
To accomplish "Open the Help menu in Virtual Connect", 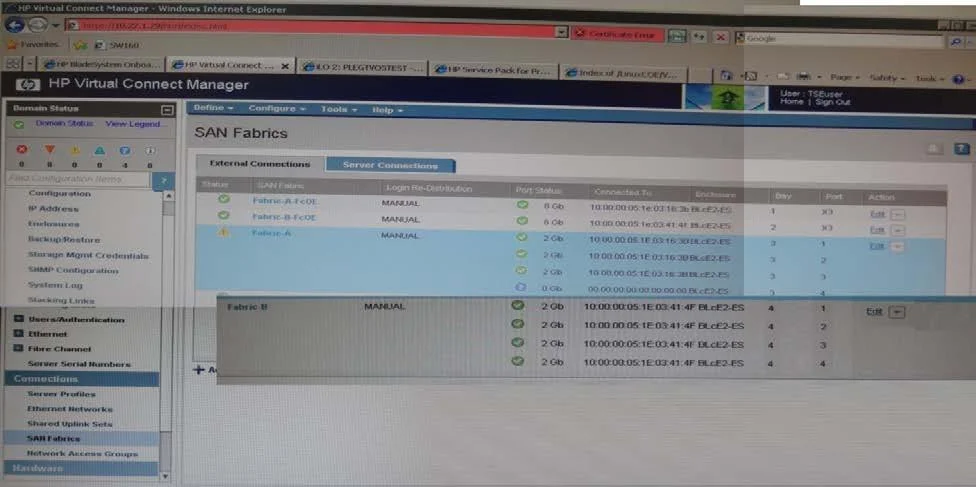I will point(387,110).
